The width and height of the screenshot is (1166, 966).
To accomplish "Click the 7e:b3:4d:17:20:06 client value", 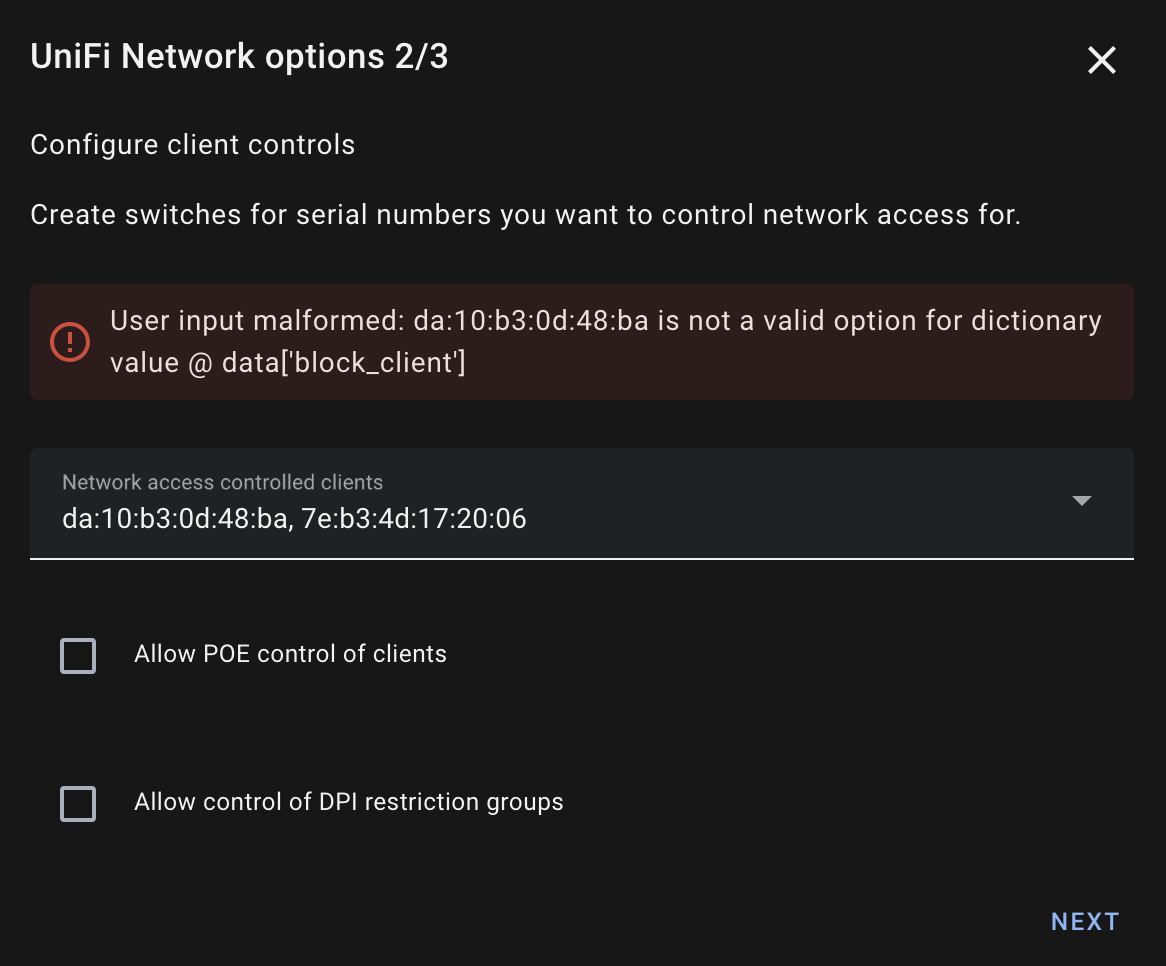I will pyautogui.click(x=415, y=520).
